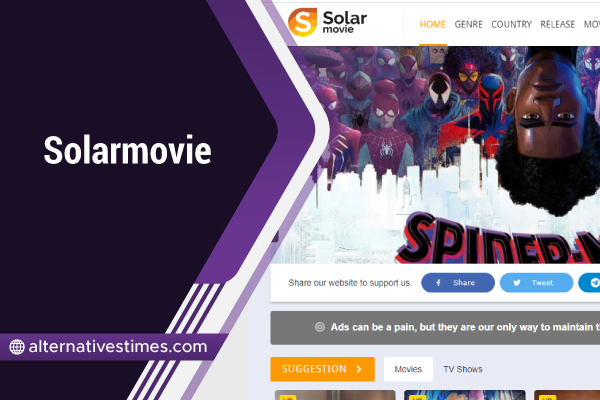Image resolution: width=600 pixels, height=400 pixels.
Task: Switch to the Movies tab
Action: click(x=408, y=369)
